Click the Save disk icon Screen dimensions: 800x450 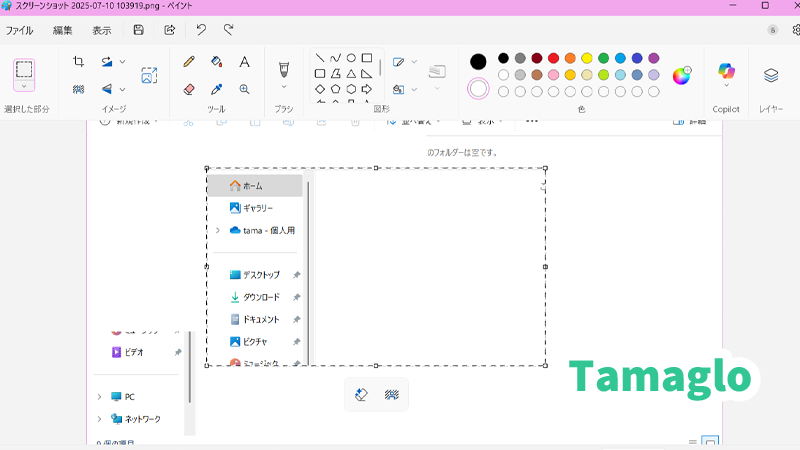tap(139, 30)
